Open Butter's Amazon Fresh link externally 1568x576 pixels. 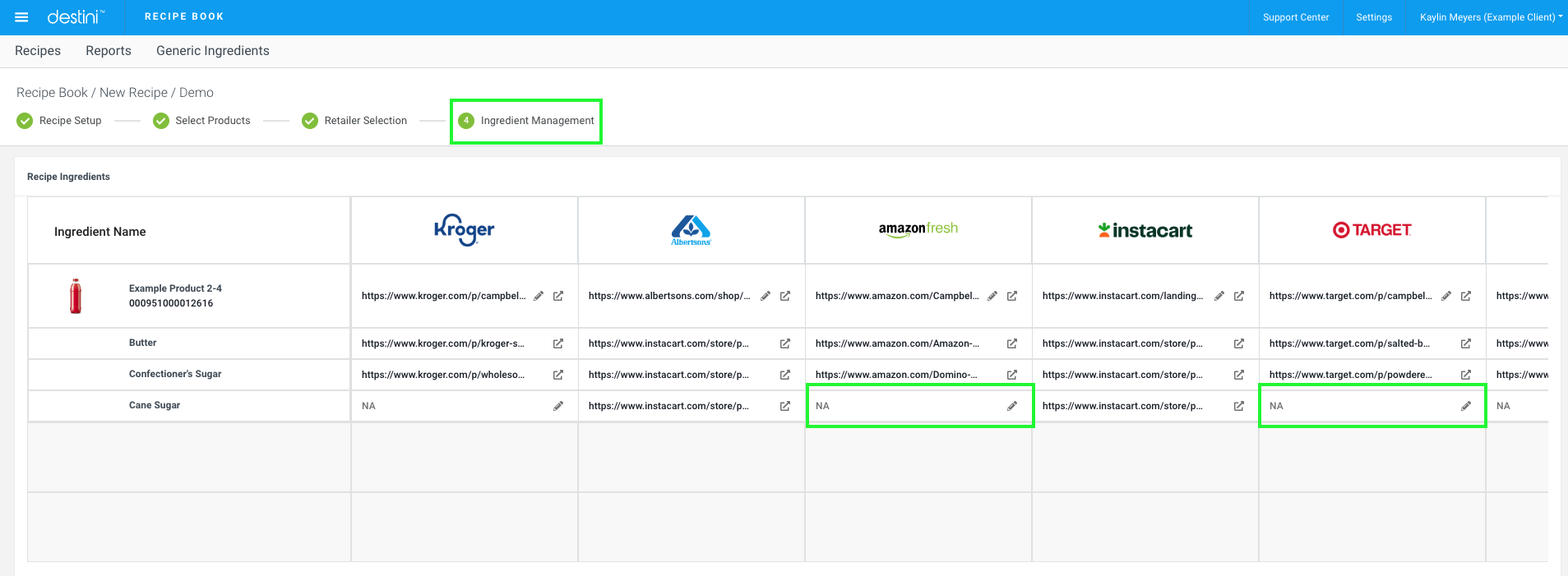1012,343
